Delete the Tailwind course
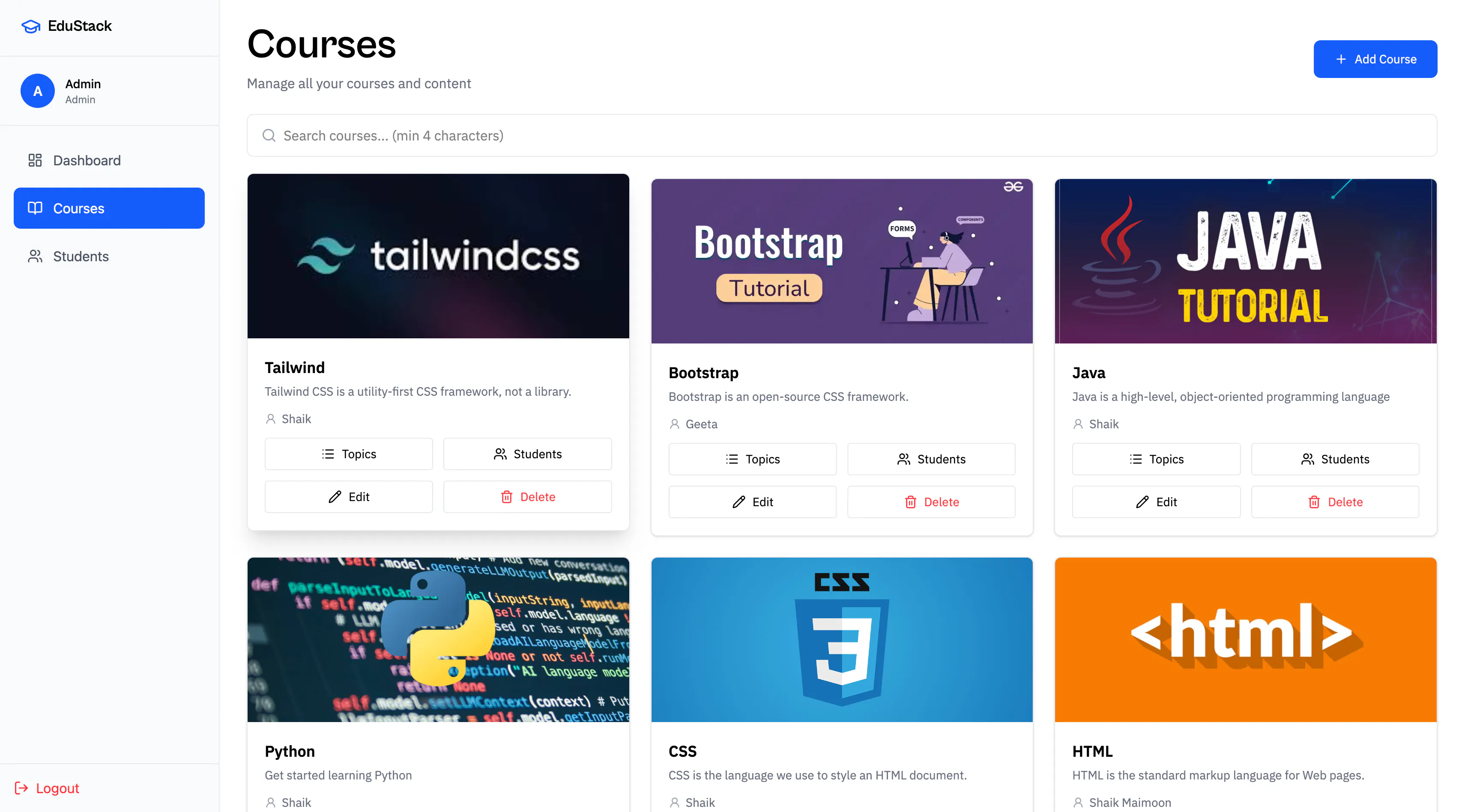This screenshot has height=812, width=1465. click(528, 497)
